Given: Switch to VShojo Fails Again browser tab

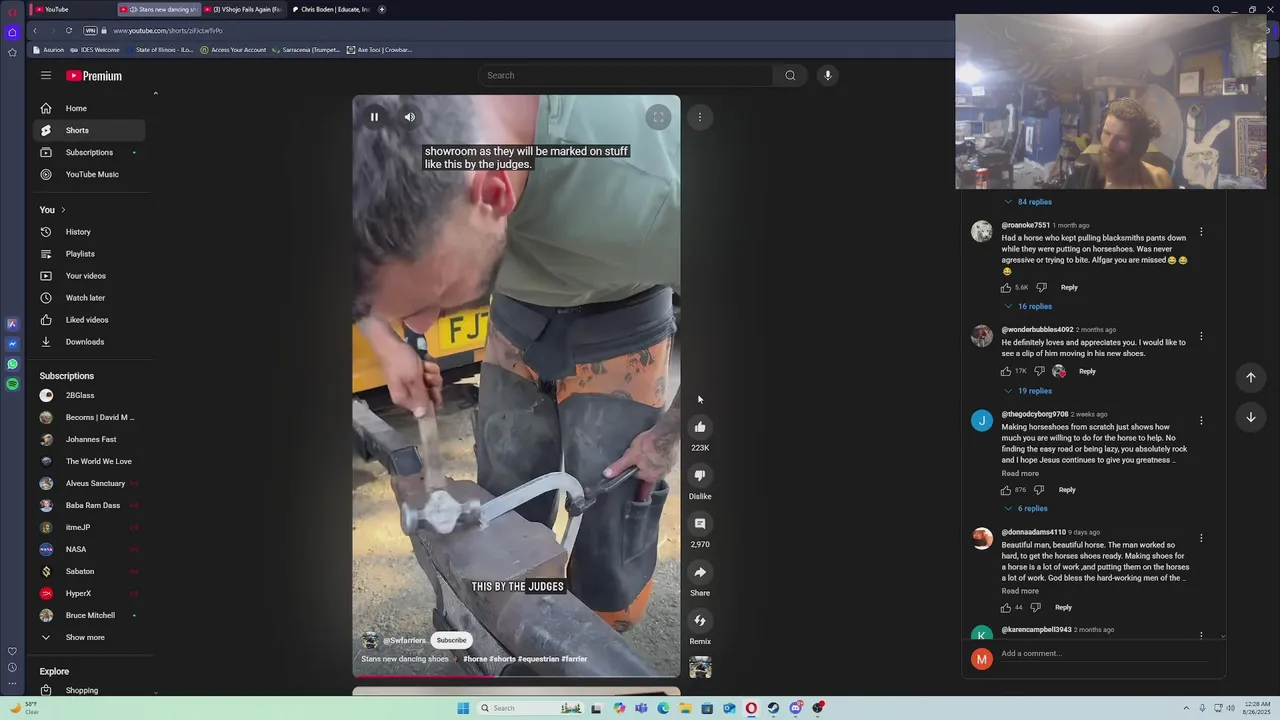Looking at the screenshot, I should pos(245,9).
